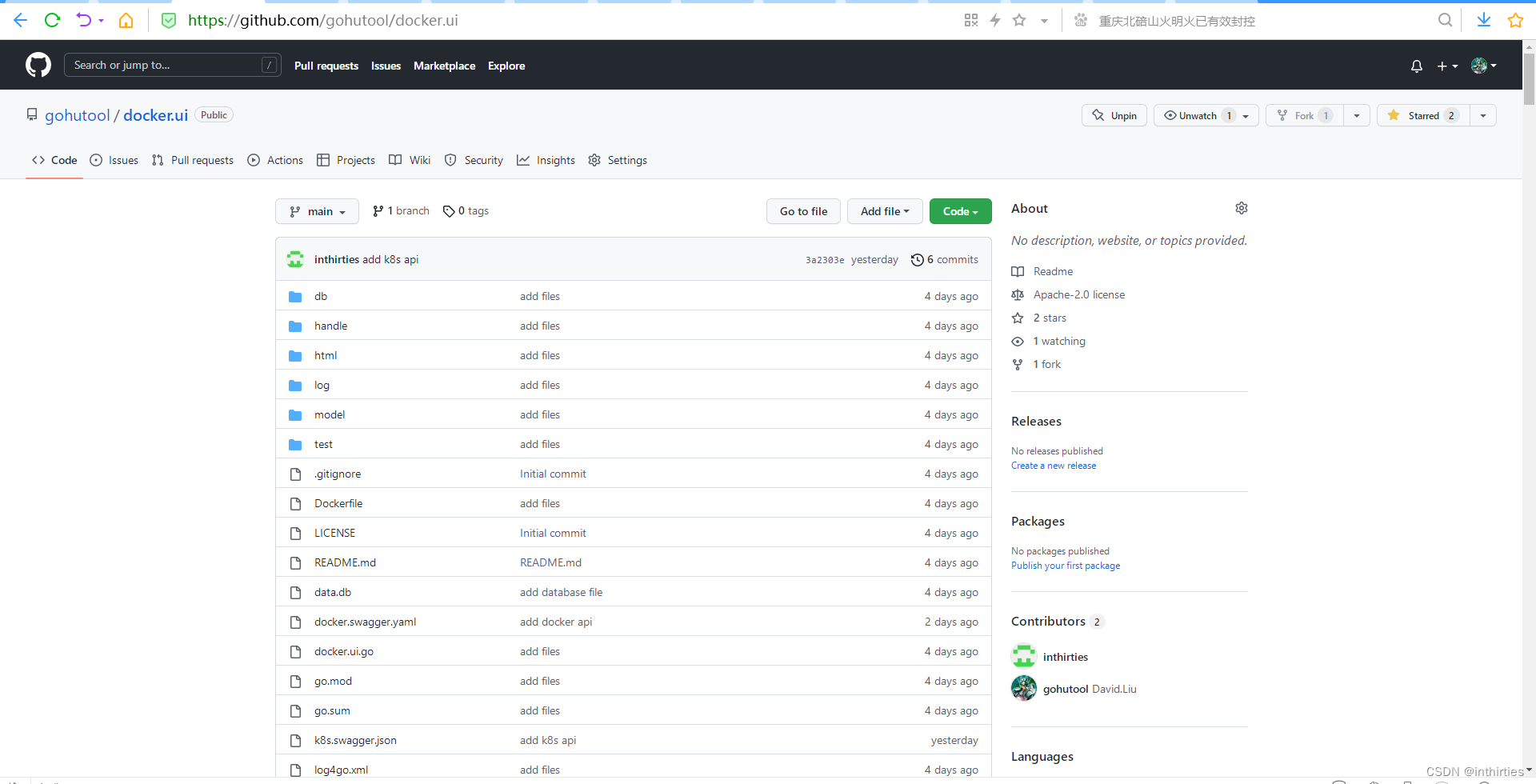Unpin the repository
This screenshot has height=784, width=1536.
point(1114,115)
